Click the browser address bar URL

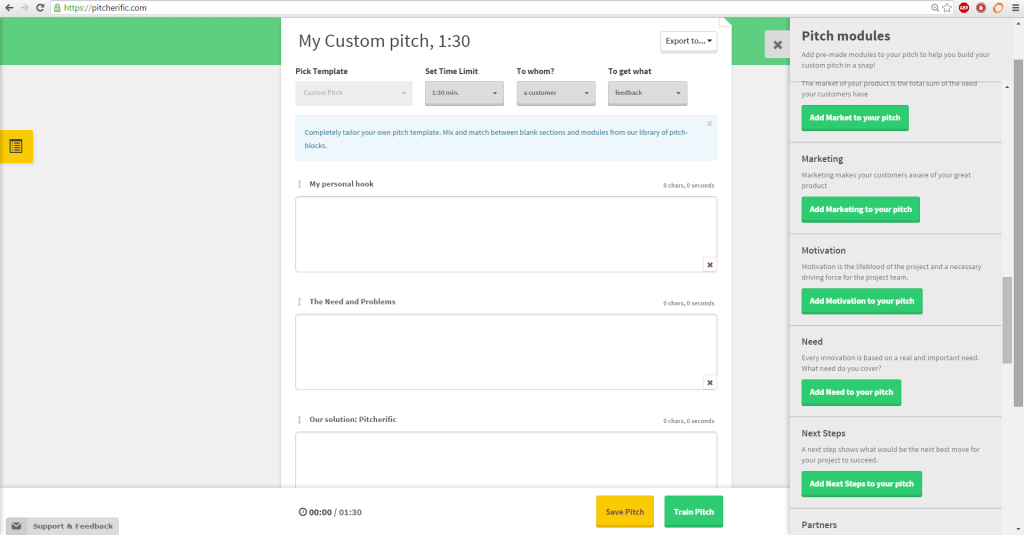tap(105, 8)
